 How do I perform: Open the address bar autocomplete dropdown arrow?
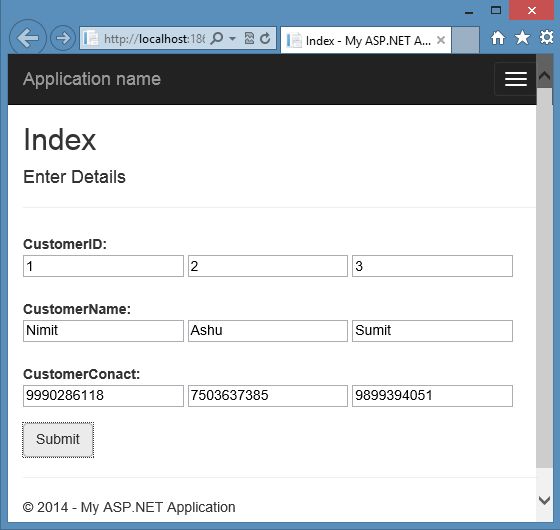(x=232, y=38)
